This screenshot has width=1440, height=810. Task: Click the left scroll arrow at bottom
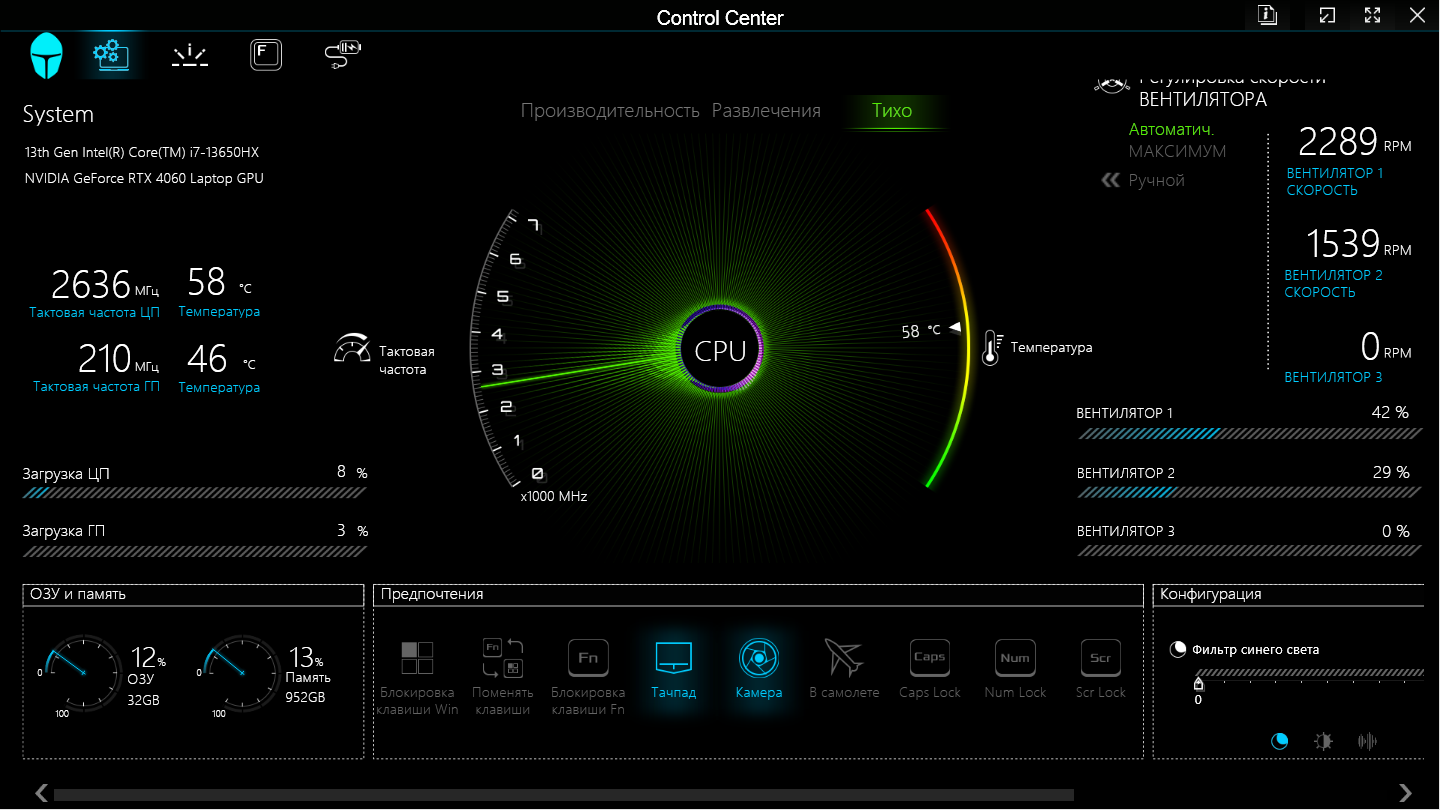41,794
